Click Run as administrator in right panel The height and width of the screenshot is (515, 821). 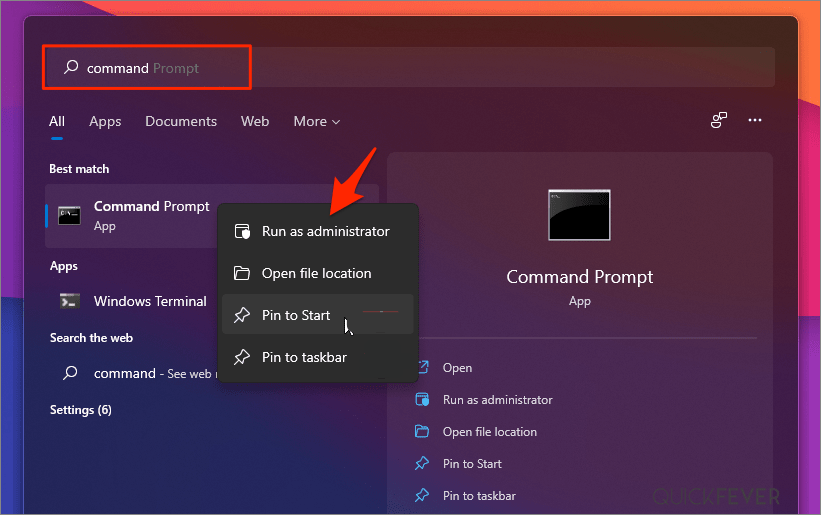pyautogui.click(x=497, y=400)
